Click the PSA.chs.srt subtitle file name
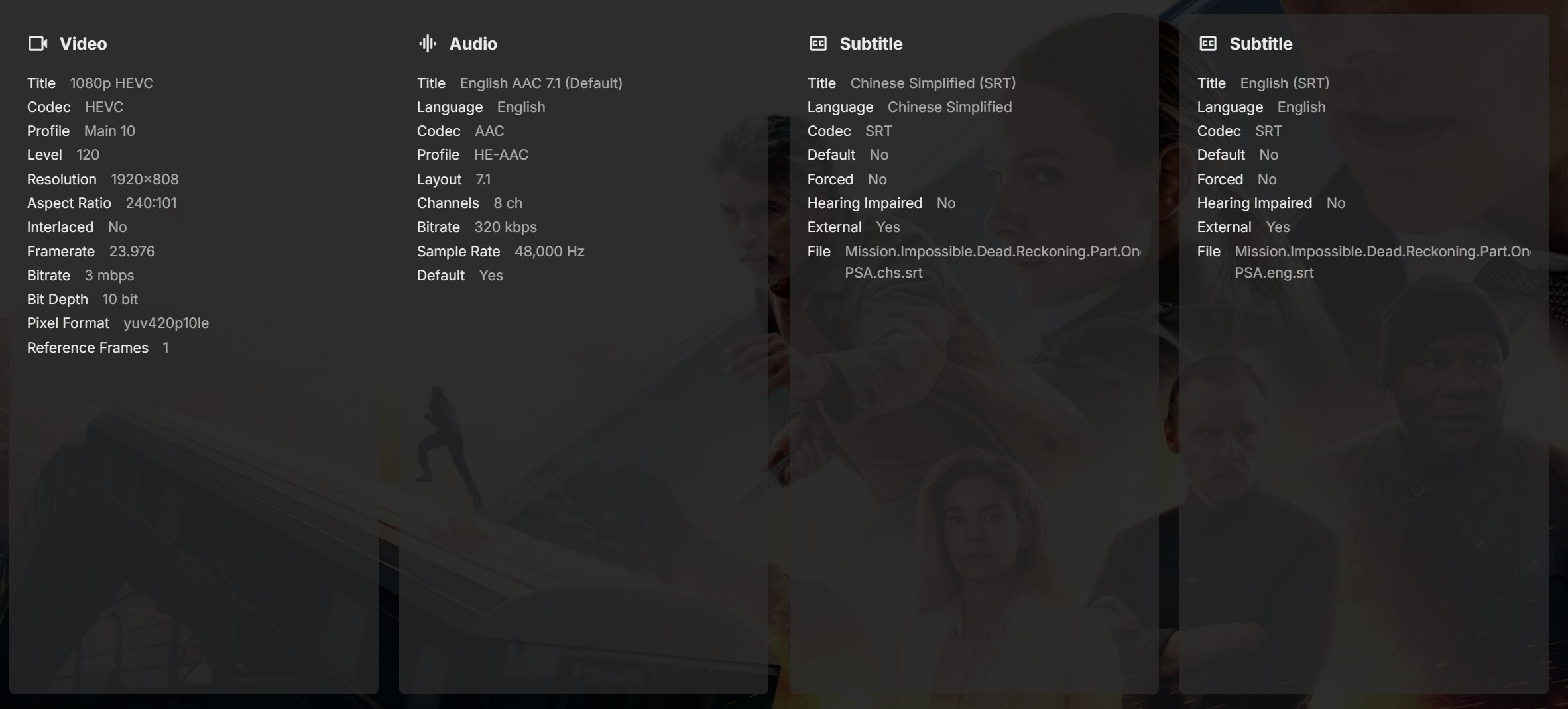The height and width of the screenshot is (709, 1568). click(x=993, y=262)
